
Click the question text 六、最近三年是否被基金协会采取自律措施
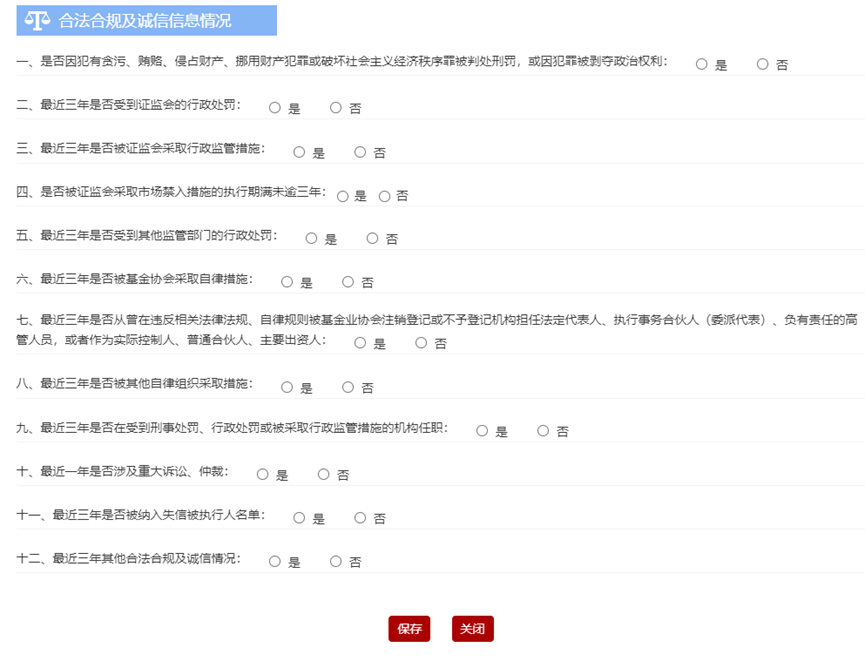click(134, 279)
